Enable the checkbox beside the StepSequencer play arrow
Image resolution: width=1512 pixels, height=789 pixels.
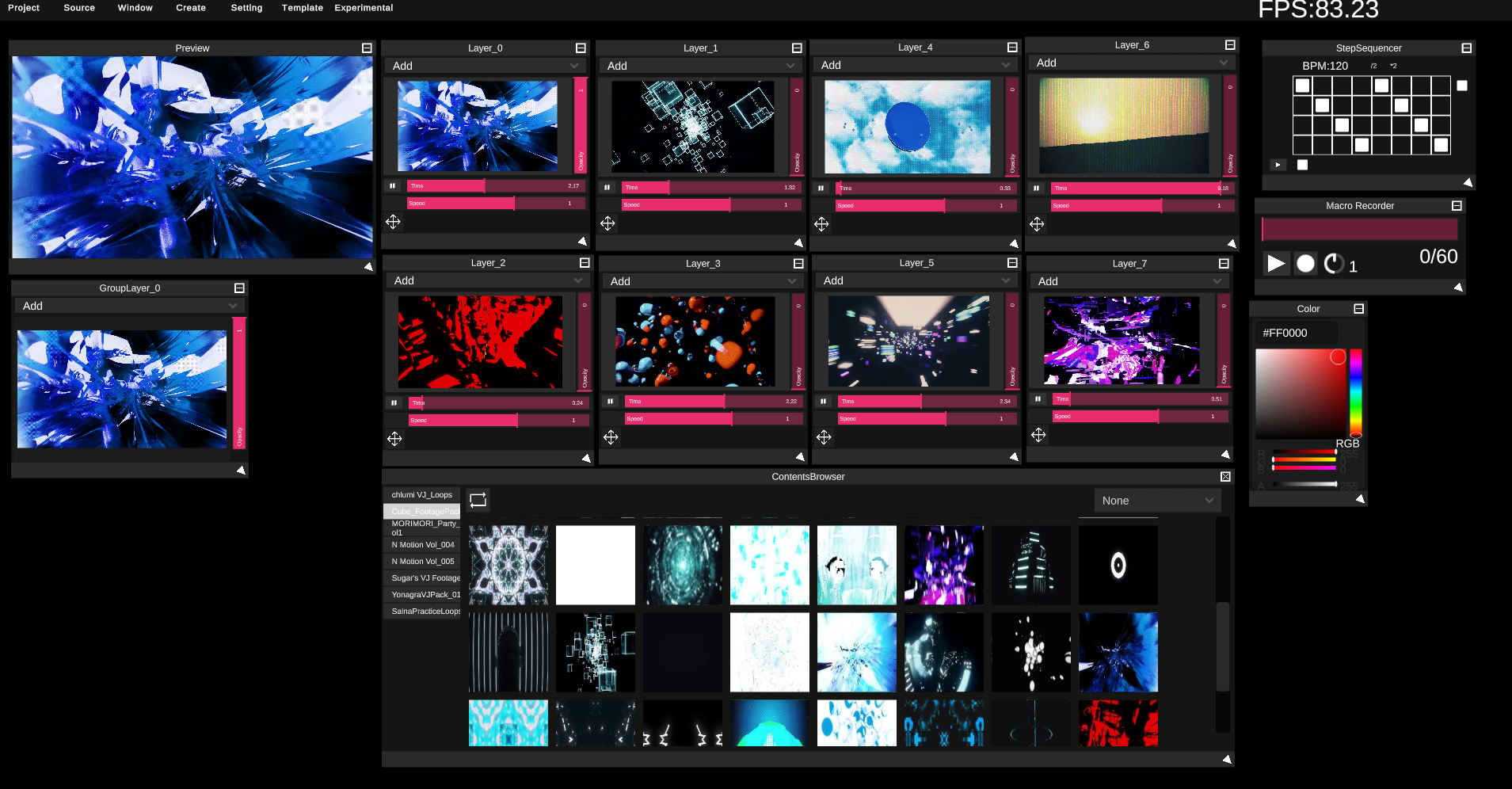pyautogui.click(x=1302, y=165)
